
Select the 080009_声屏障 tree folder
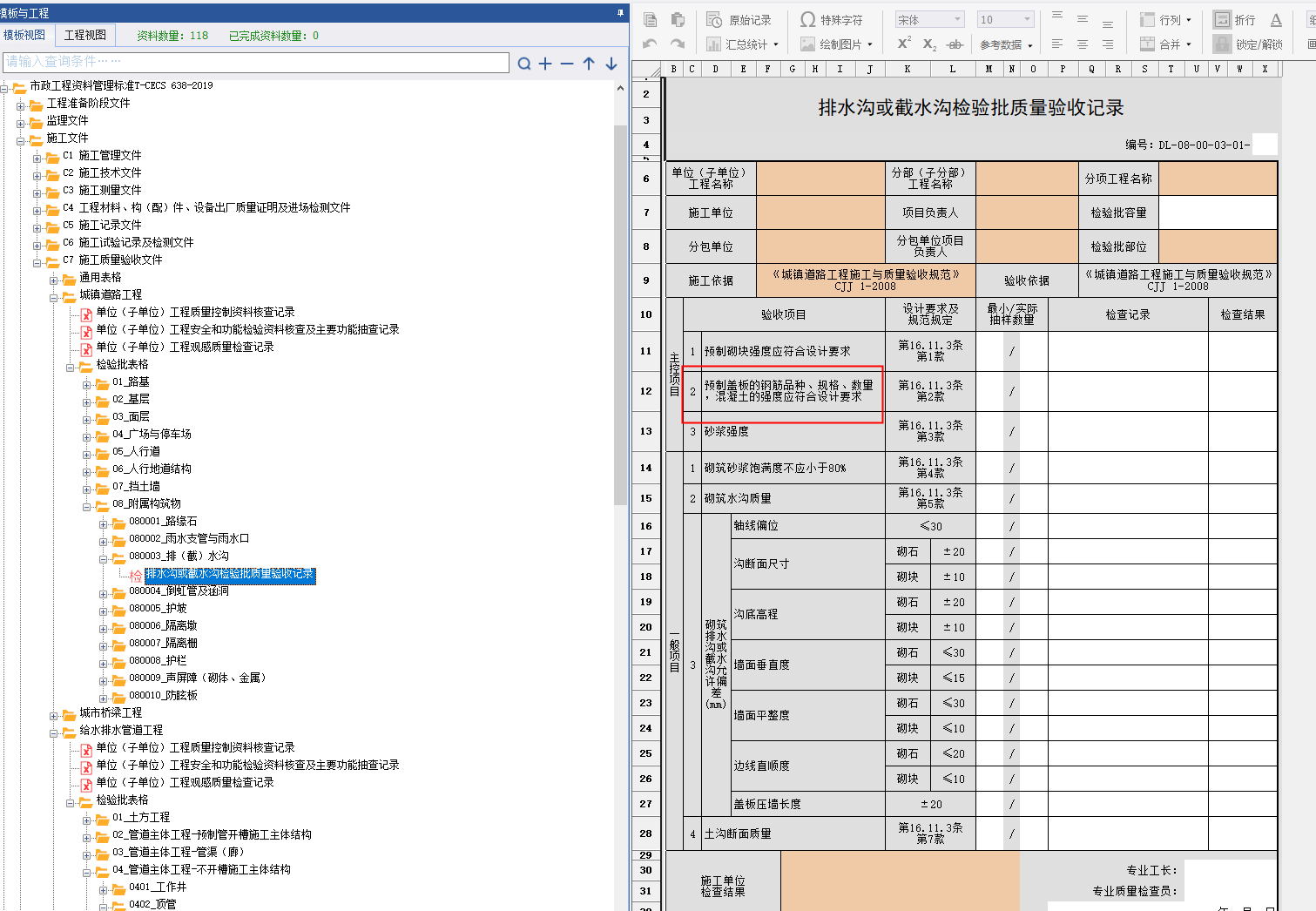coord(197,678)
